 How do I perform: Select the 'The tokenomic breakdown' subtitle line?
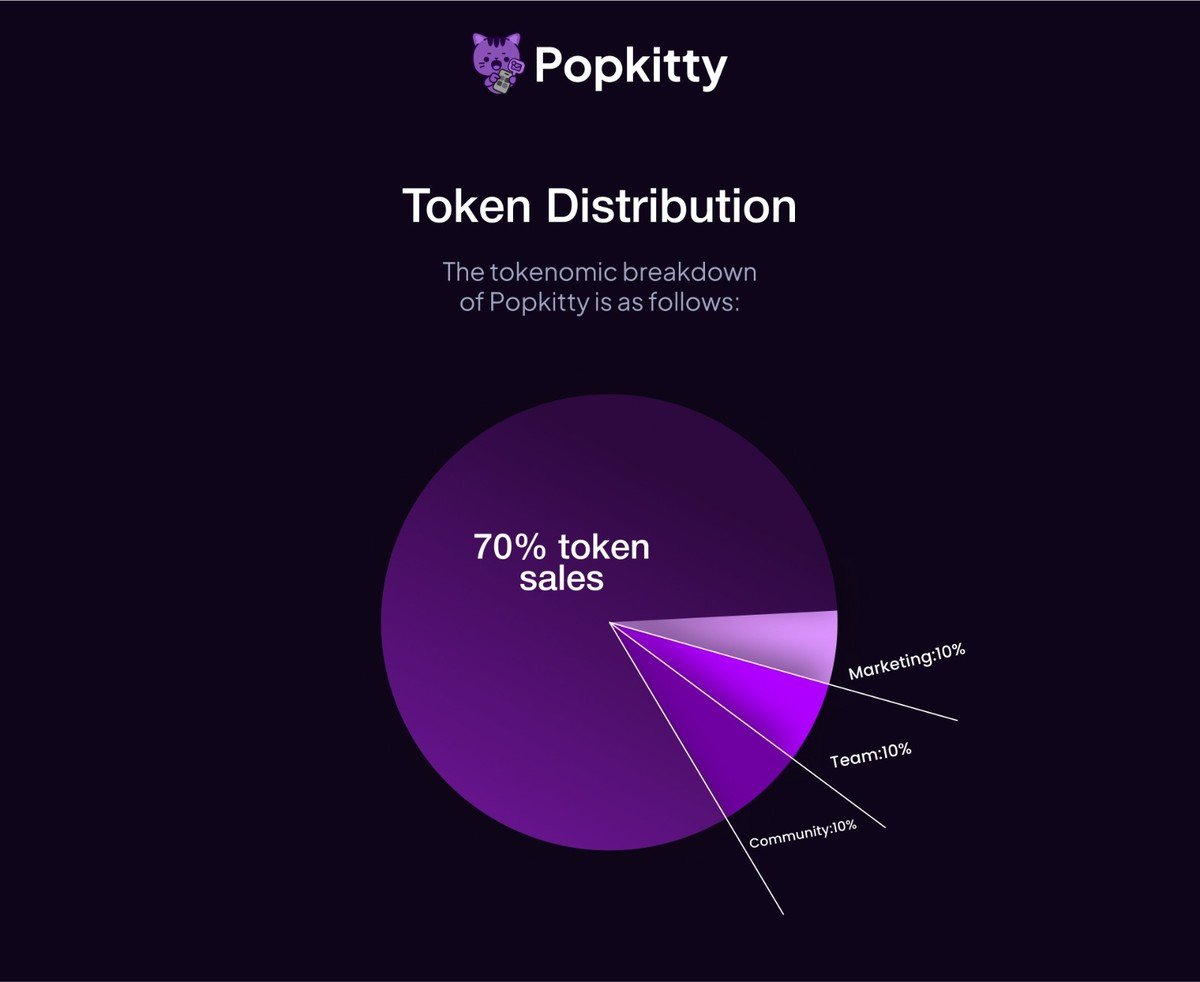pyautogui.click(x=600, y=272)
